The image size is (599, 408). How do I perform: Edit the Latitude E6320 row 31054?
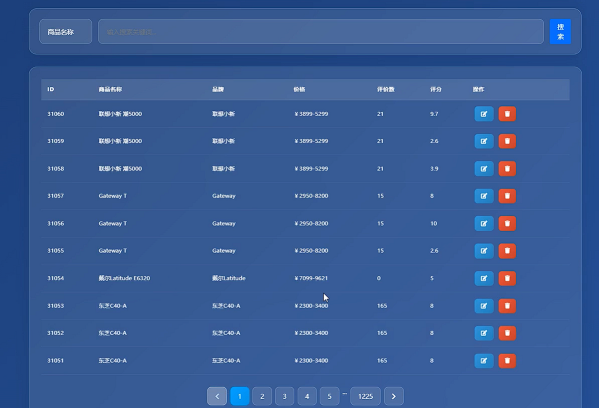[x=484, y=278]
